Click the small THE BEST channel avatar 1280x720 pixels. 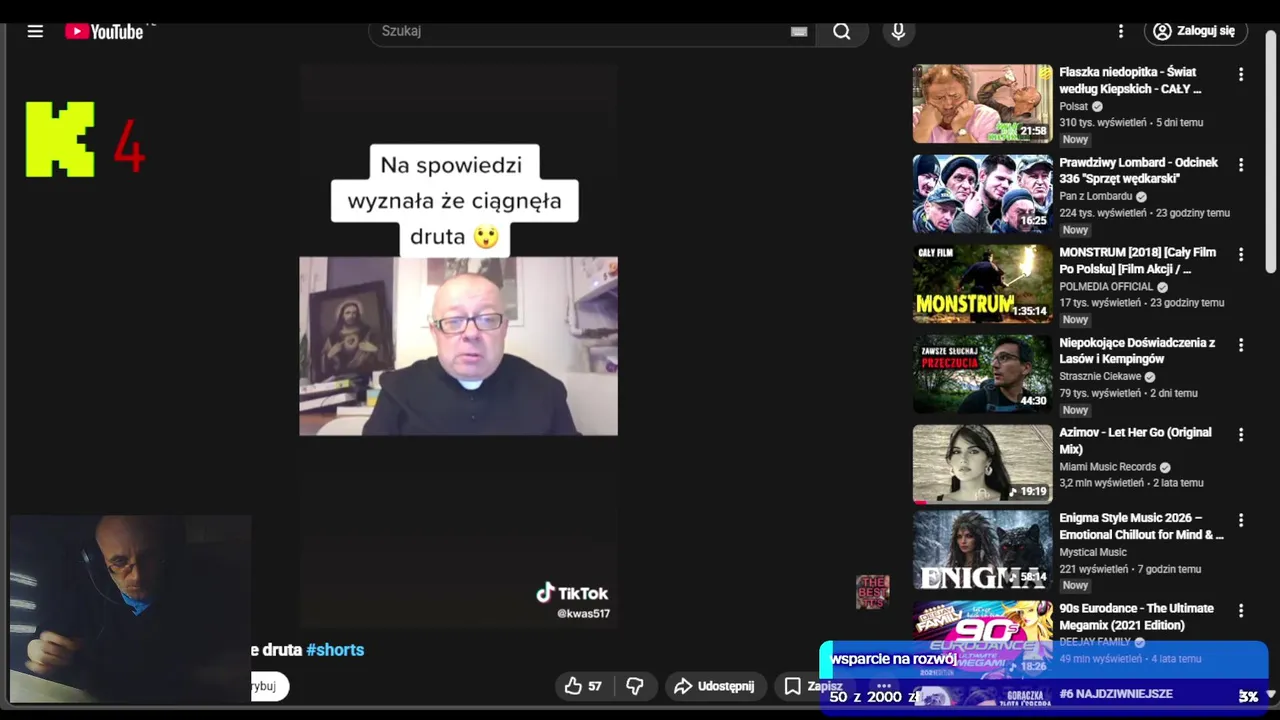click(x=872, y=591)
